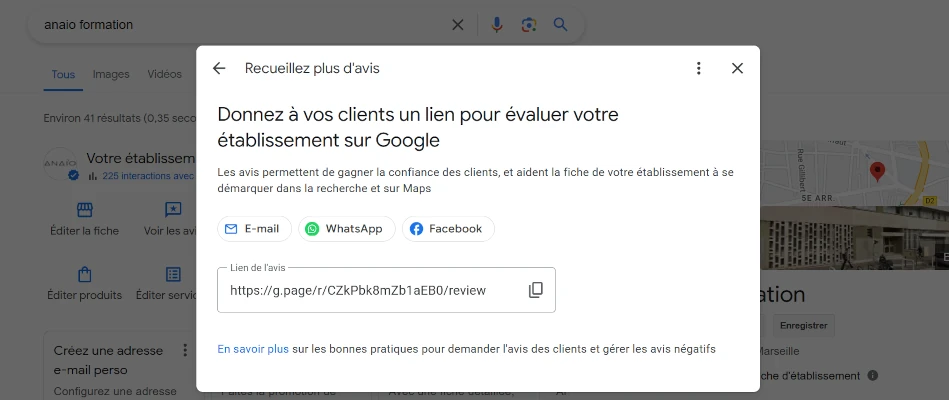
Task: Click the Créez une adresse e-mail perso card title
Action: (108, 360)
